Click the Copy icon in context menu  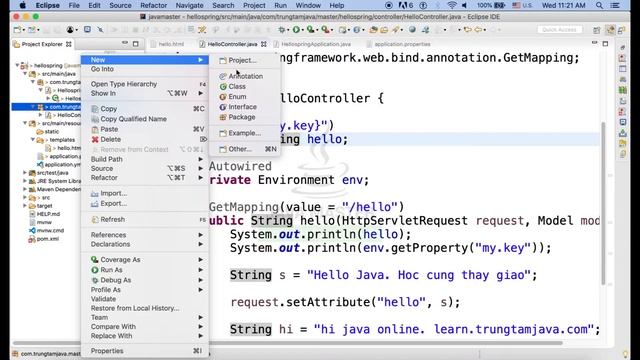pos(95,109)
